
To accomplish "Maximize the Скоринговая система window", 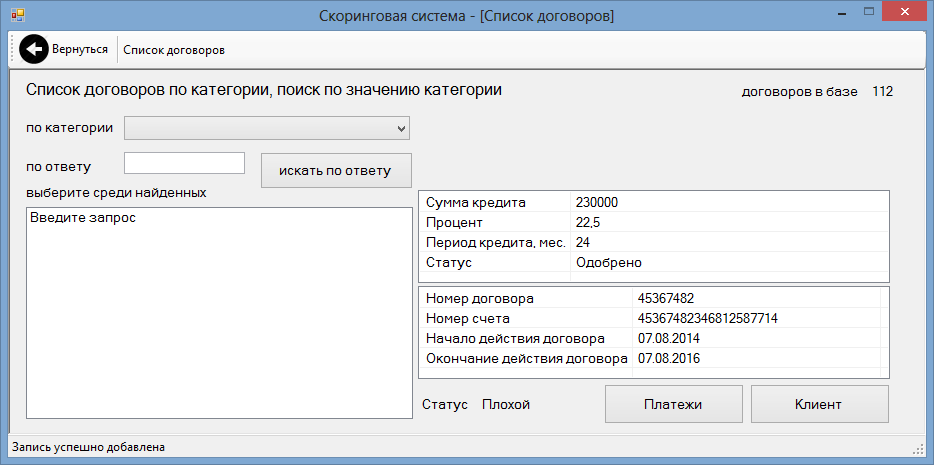I will click(x=869, y=11).
